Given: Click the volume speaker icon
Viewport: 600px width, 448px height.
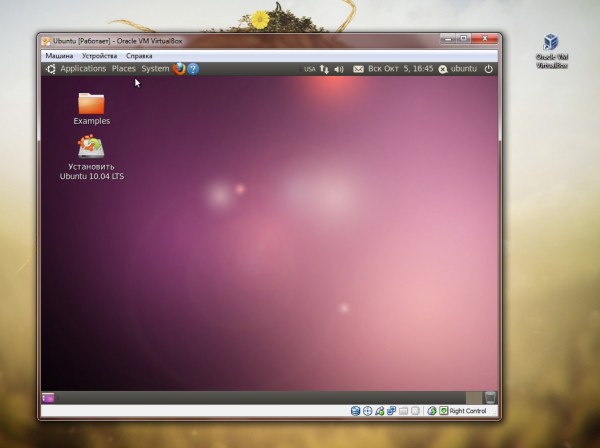Looking at the screenshot, I should (x=339, y=69).
